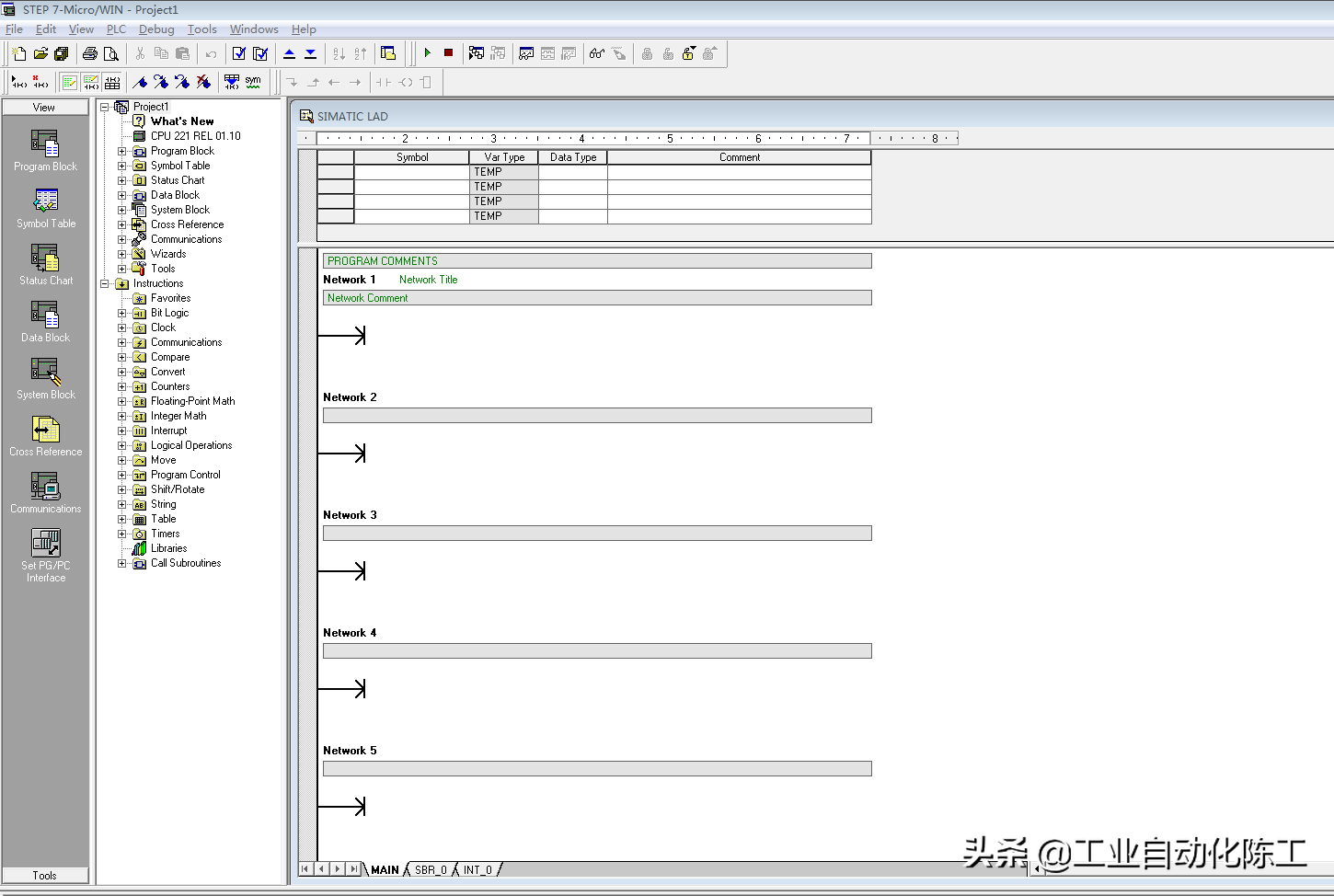Switch to the SBR_0 tab

pyautogui.click(x=430, y=869)
